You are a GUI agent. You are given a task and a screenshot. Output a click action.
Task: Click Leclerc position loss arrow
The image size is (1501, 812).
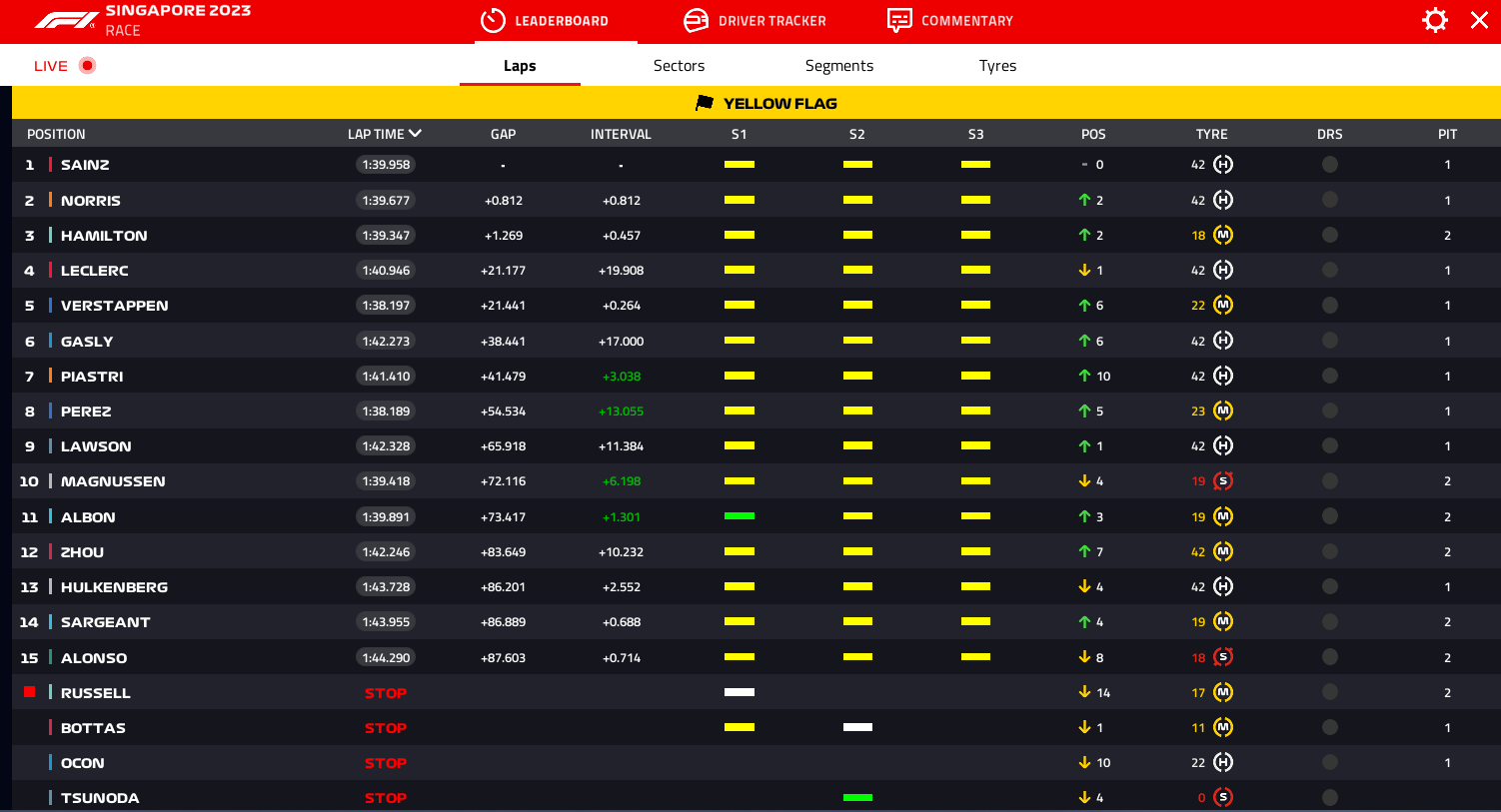(x=1084, y=270)
